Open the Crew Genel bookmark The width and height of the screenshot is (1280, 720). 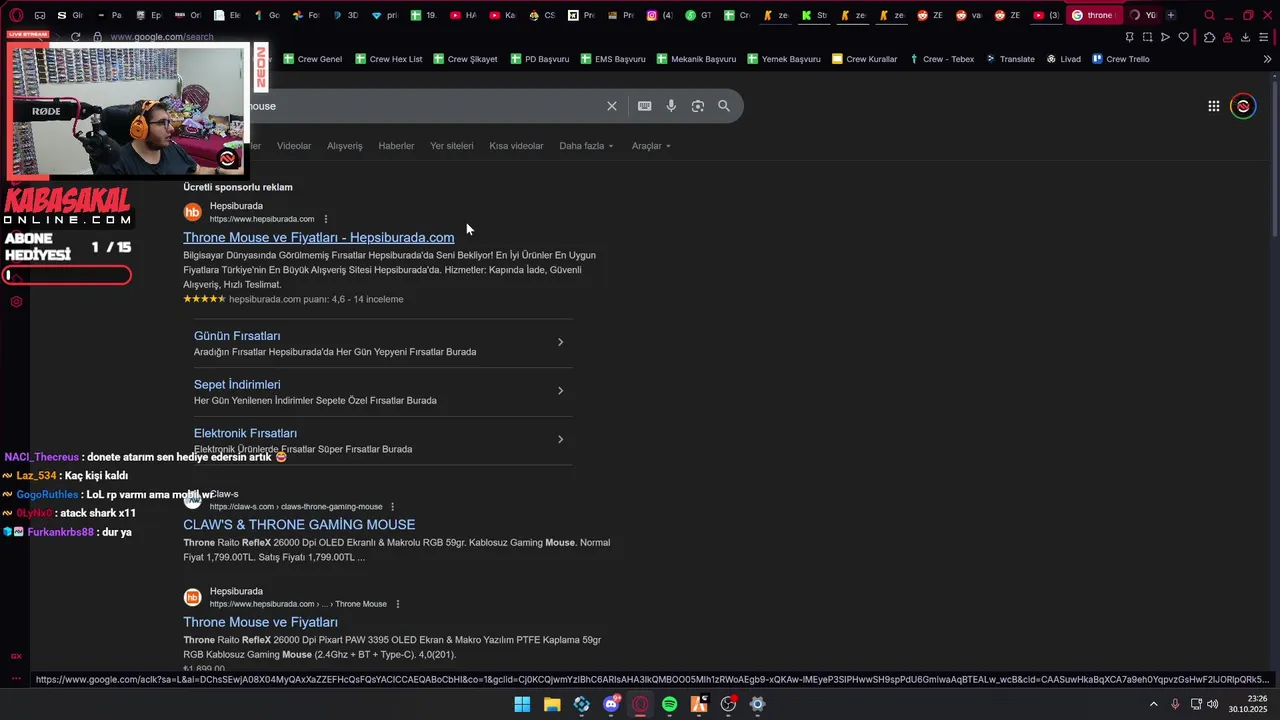tap(312, 59)
